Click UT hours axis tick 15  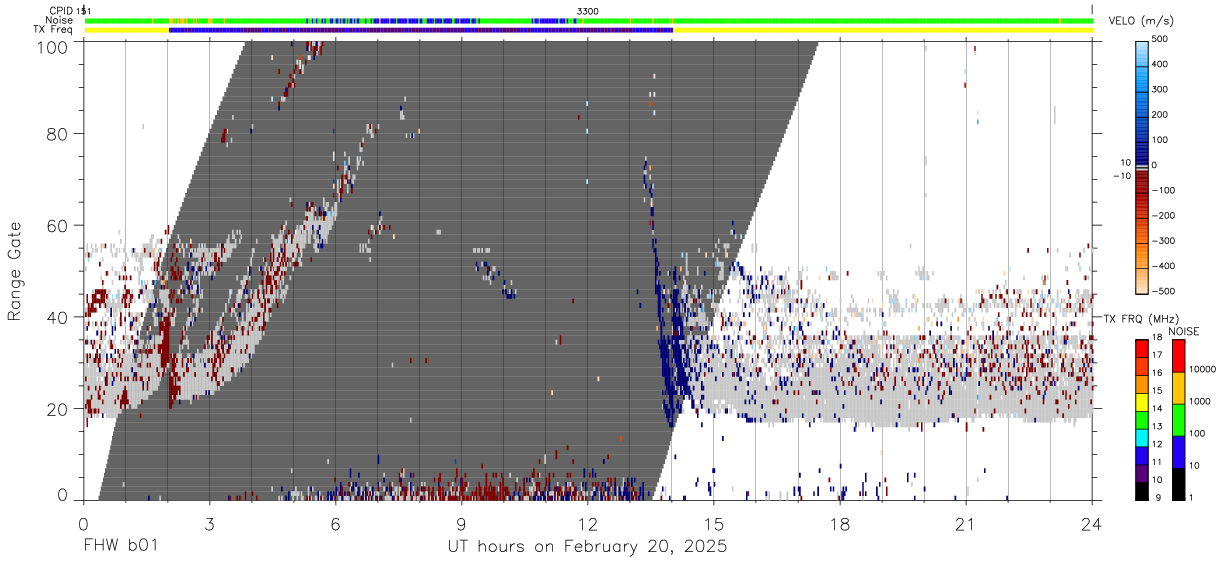point(714,525)
